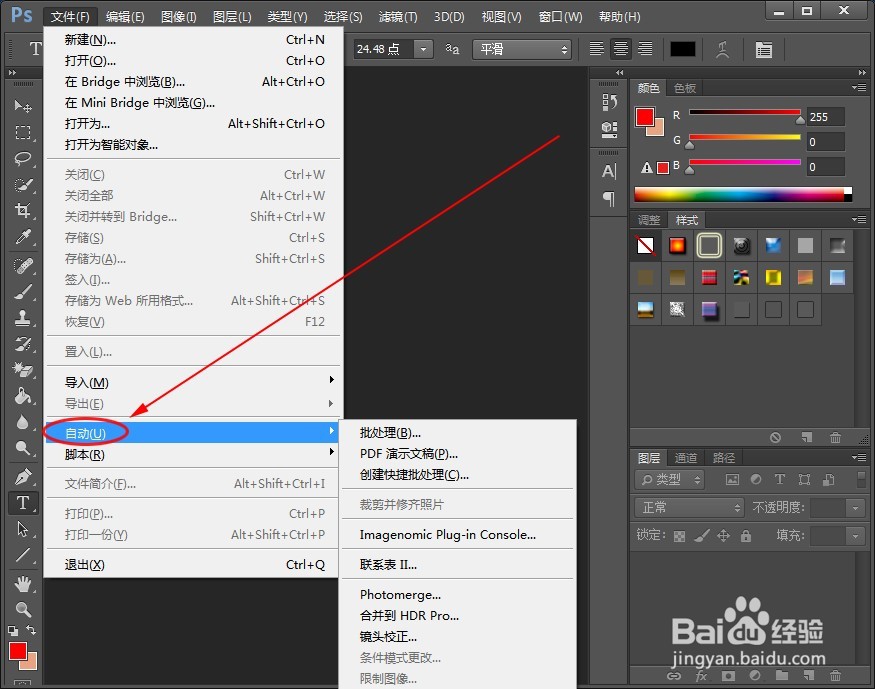875x689 pixels.
Task: Toggle pixel layer filter icon
Action: pos(732,479)
